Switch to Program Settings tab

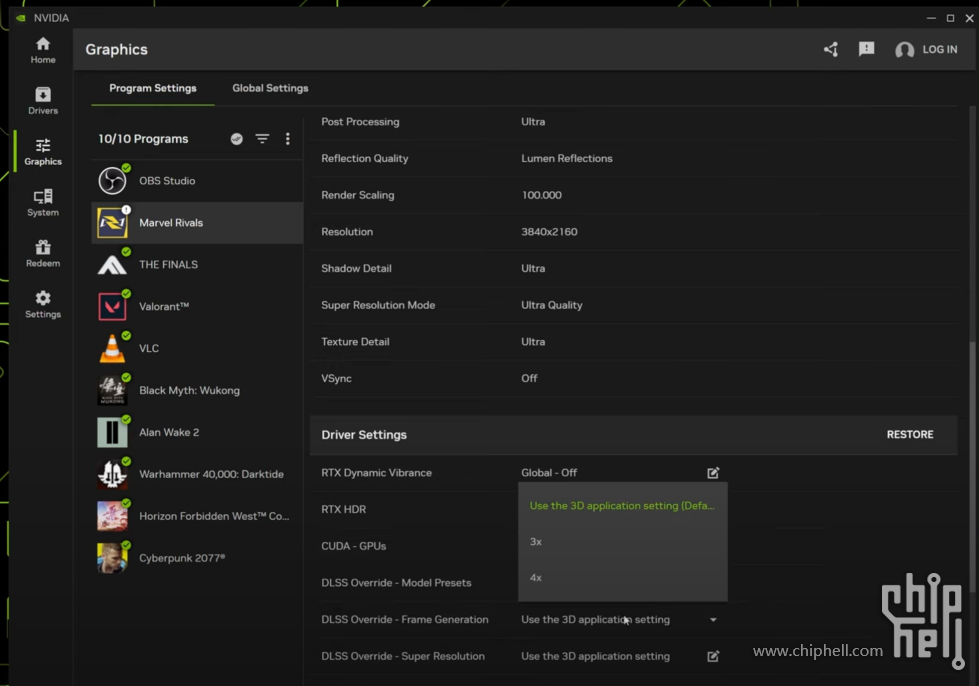(x=153, y=88)
